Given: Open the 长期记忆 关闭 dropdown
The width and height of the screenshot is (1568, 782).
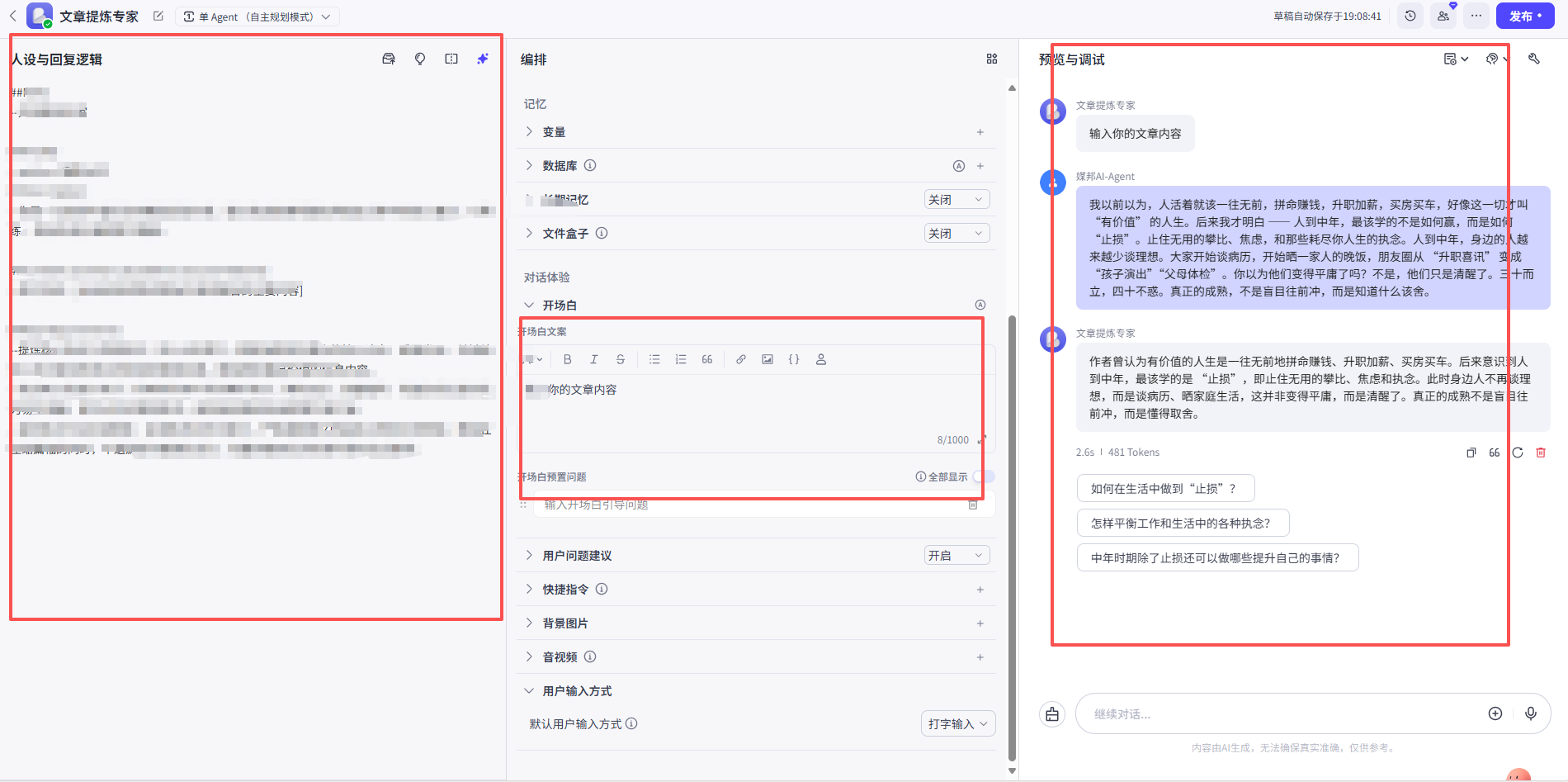Looking at the screenshot, I should pos(956,199).
